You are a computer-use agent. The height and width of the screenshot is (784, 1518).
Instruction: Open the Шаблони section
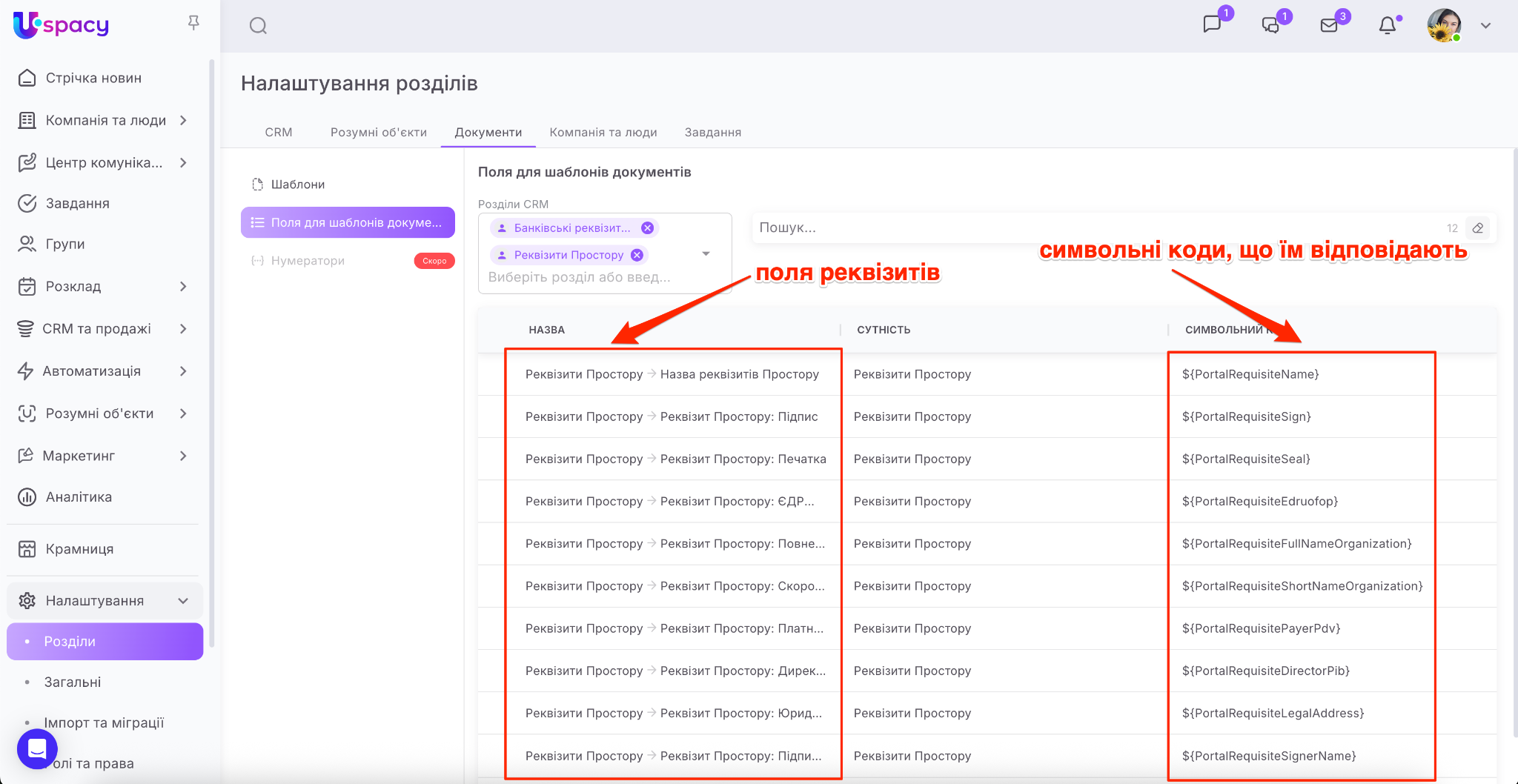[297, 185]
